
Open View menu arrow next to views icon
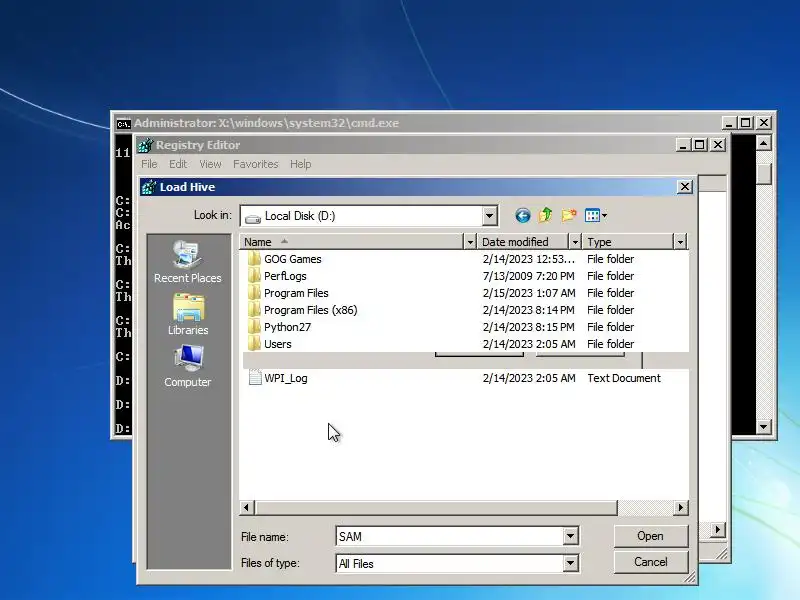(605, 216)
